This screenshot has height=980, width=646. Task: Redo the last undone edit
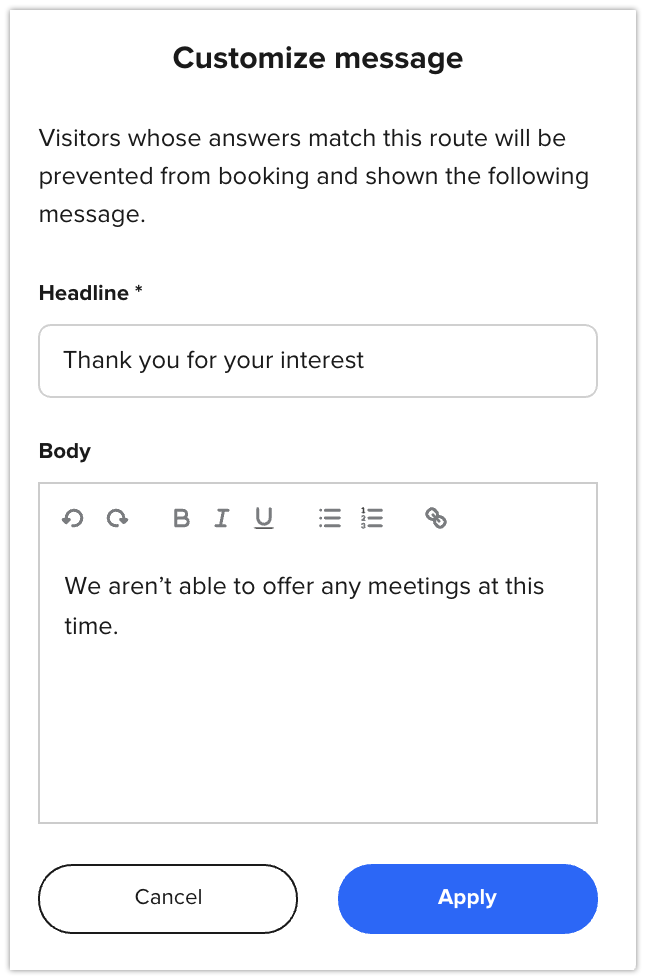click(118, 518)
